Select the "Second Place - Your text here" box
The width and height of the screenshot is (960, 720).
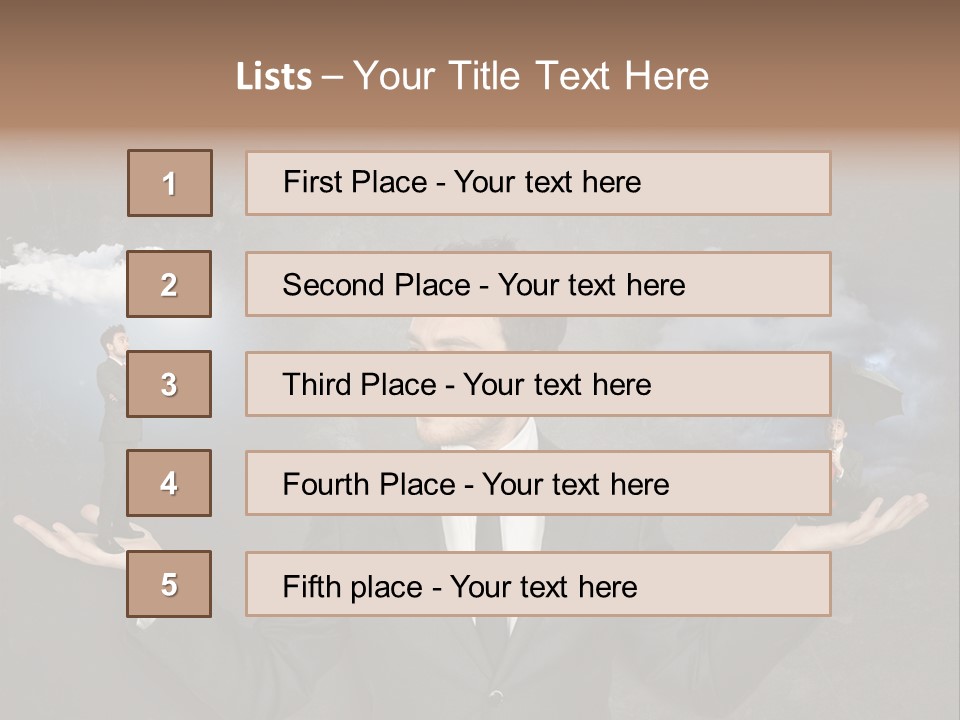[x=538, y=284]
